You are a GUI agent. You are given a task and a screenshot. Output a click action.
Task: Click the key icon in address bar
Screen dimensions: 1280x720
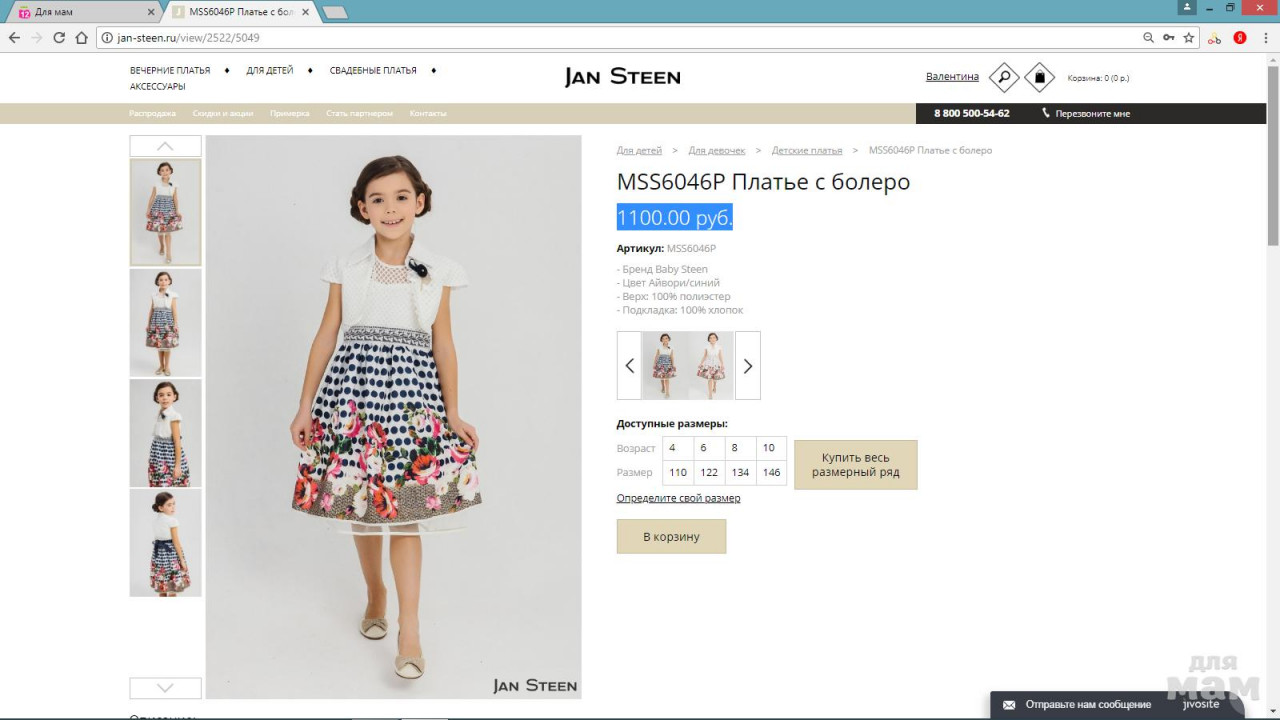tap(1168, 38)
